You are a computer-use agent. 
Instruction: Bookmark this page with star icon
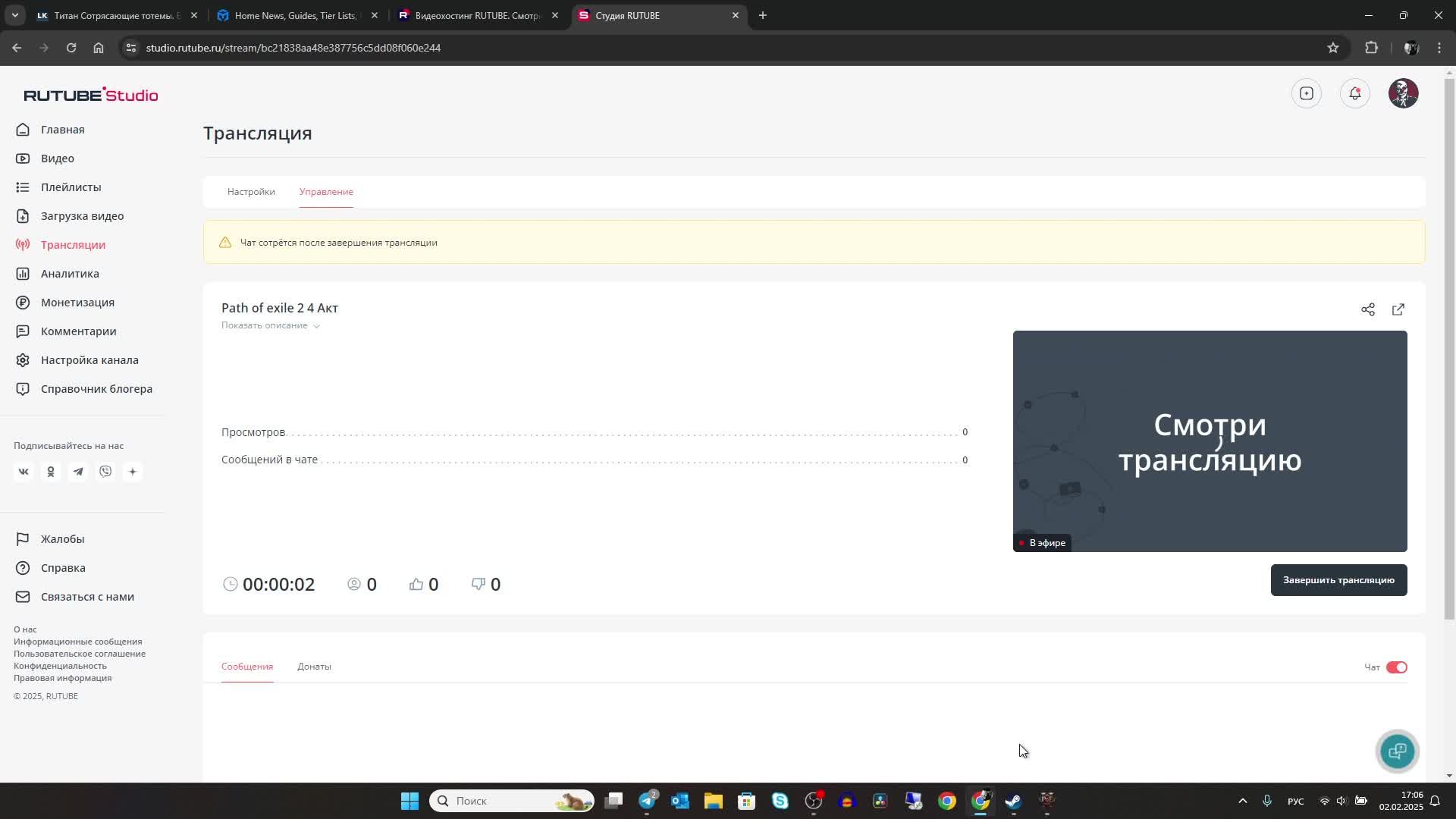(1332, 48)
